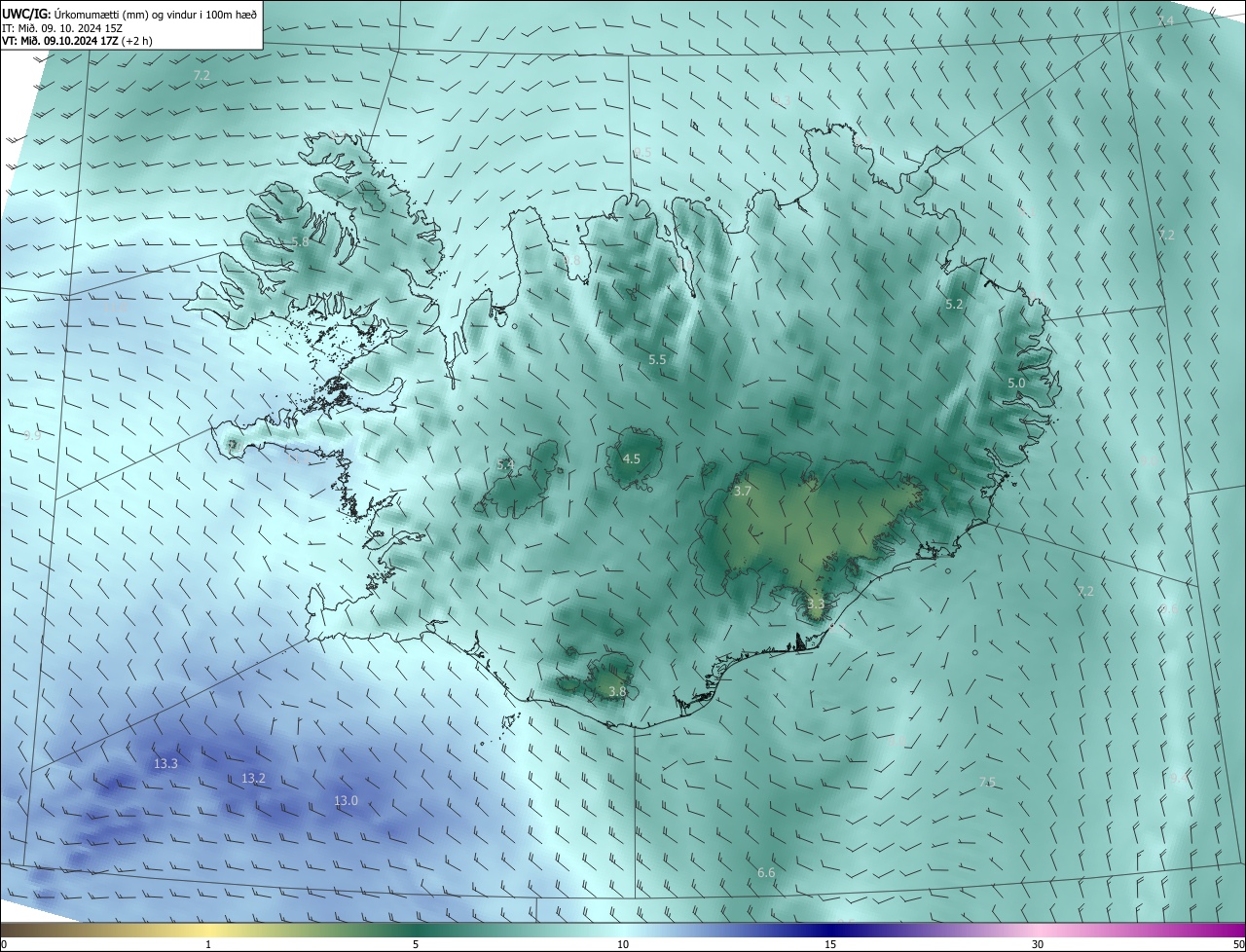Click the 13.2 value label

[253, 779]
